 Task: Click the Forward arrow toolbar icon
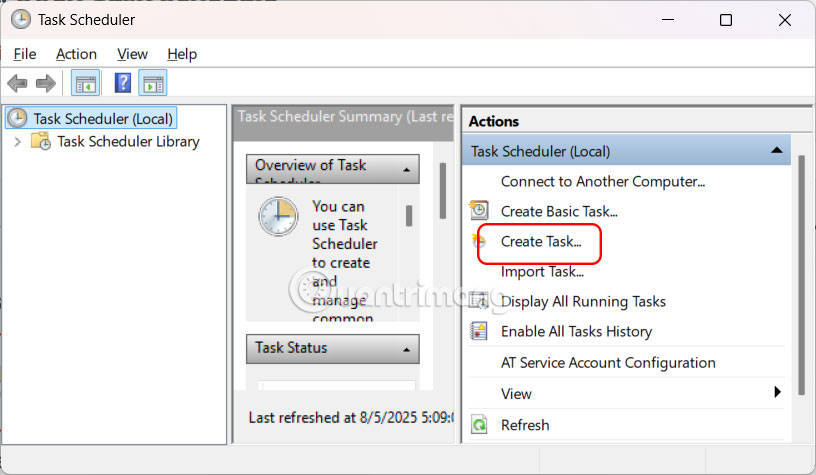coord(46,83)
